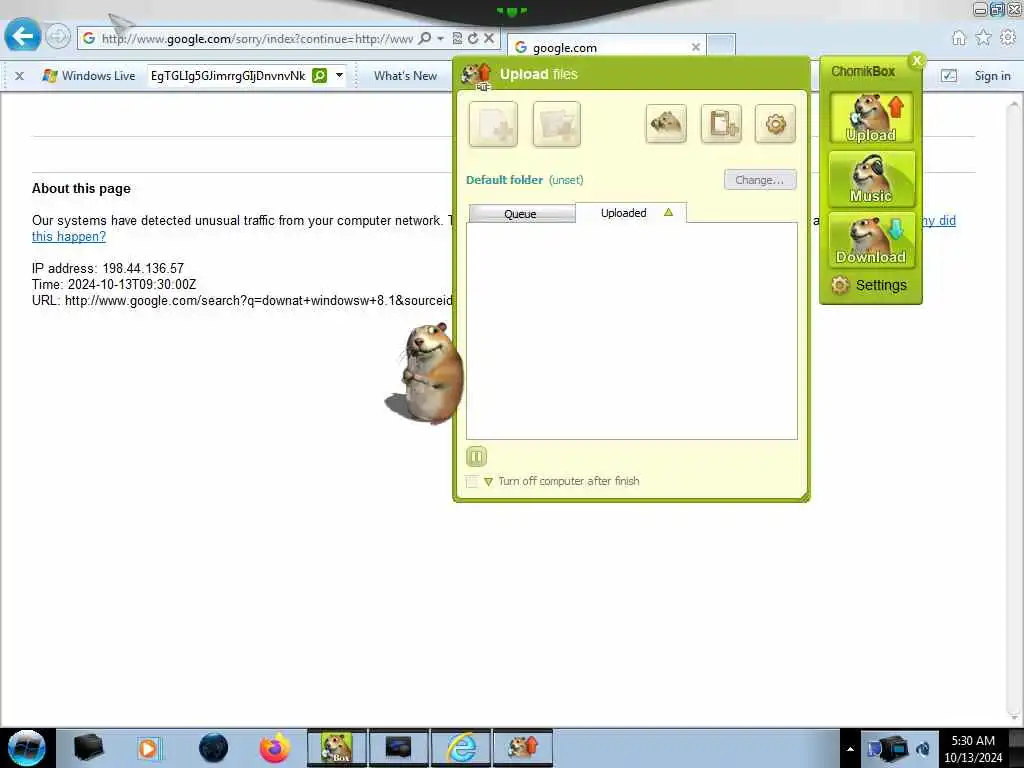1024x768 pixels.
Task: Launch Firefox from taskbar
Action: point(274,748)
